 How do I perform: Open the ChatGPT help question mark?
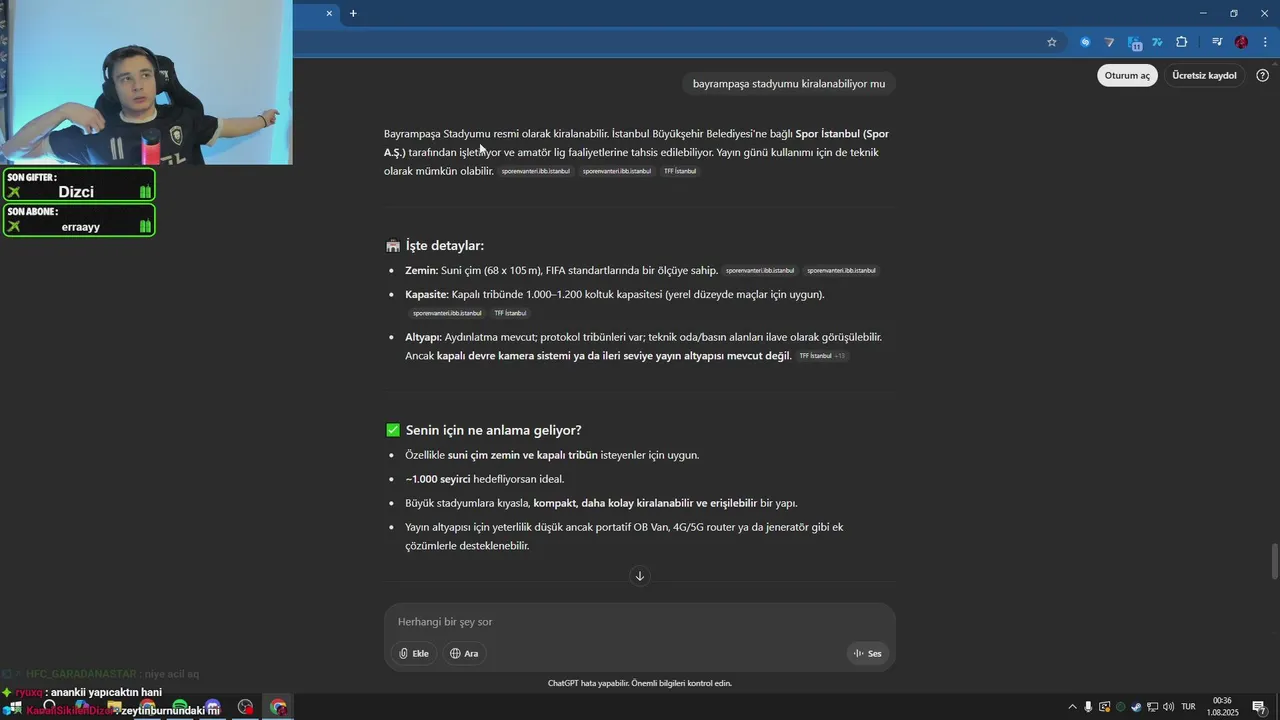coord(1262,75)
